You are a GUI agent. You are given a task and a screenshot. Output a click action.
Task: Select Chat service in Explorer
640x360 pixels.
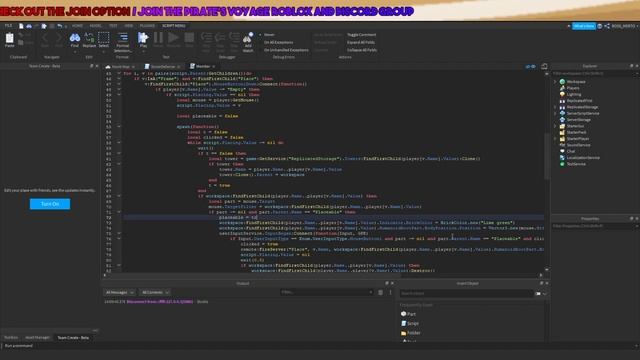point(570,151)
